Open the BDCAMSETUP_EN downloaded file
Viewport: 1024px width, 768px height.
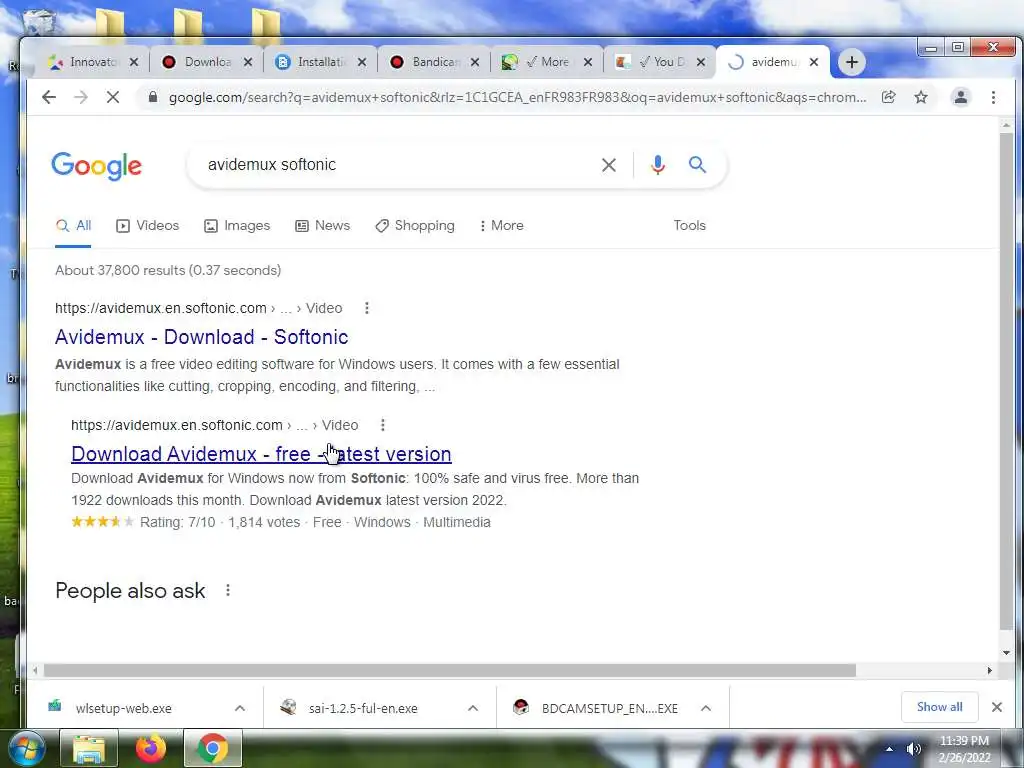609,708
